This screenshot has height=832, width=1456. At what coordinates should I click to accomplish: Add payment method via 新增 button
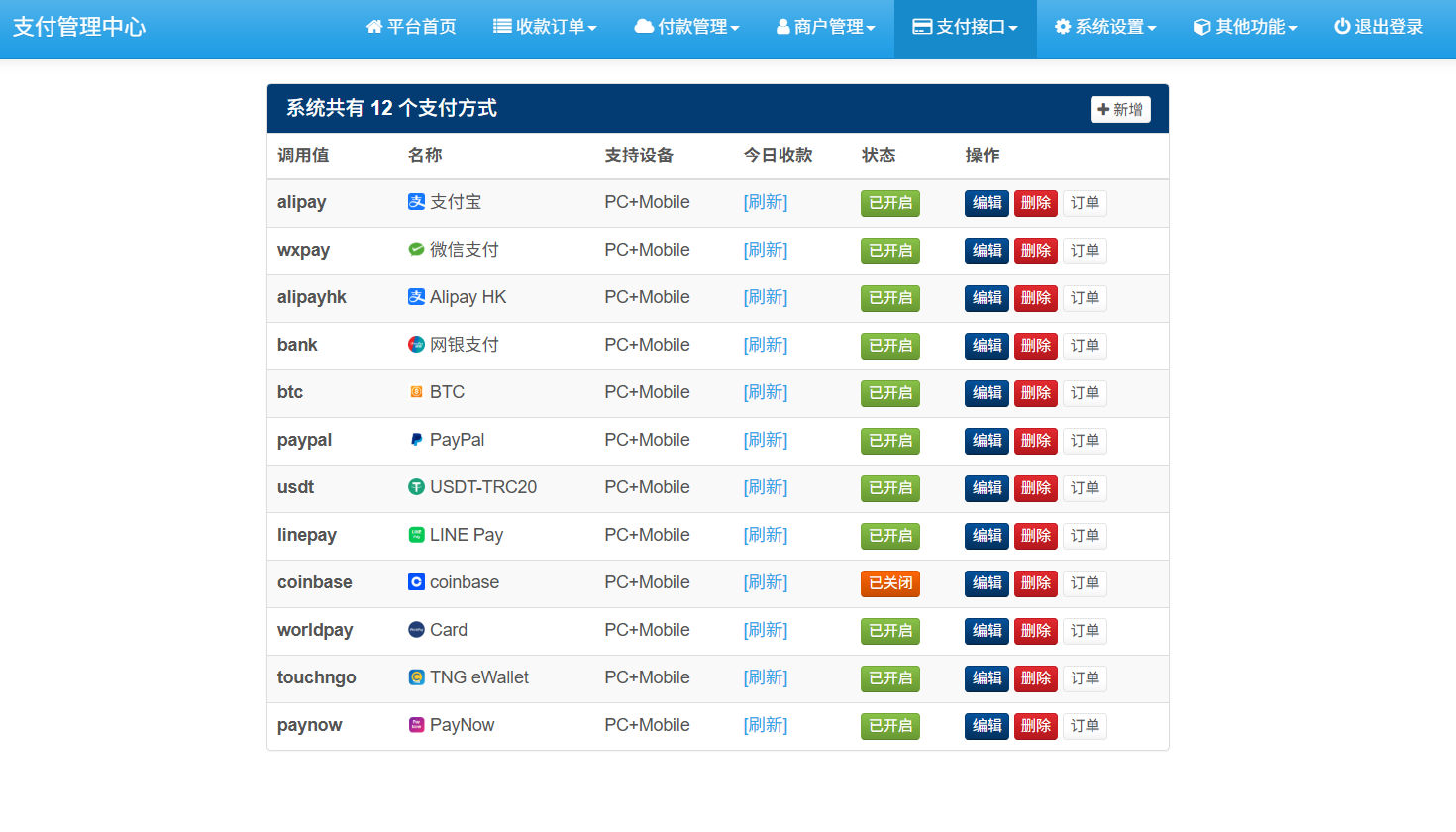(1120, 109)
